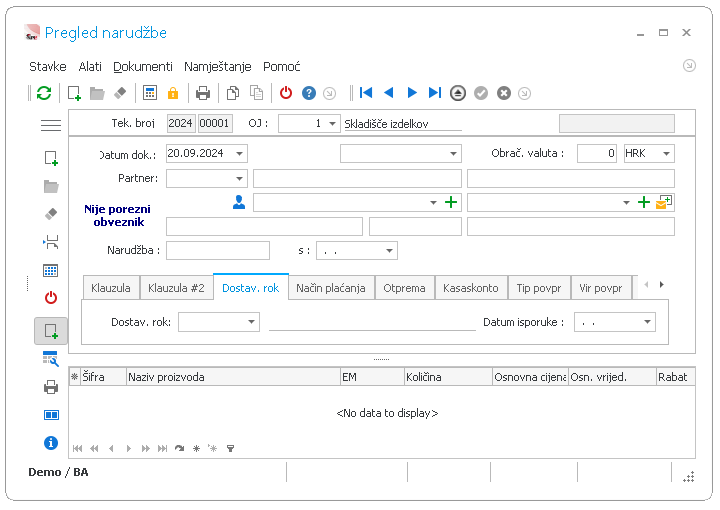
Task: Select Tip povpr tab
Action: (539, 288)
